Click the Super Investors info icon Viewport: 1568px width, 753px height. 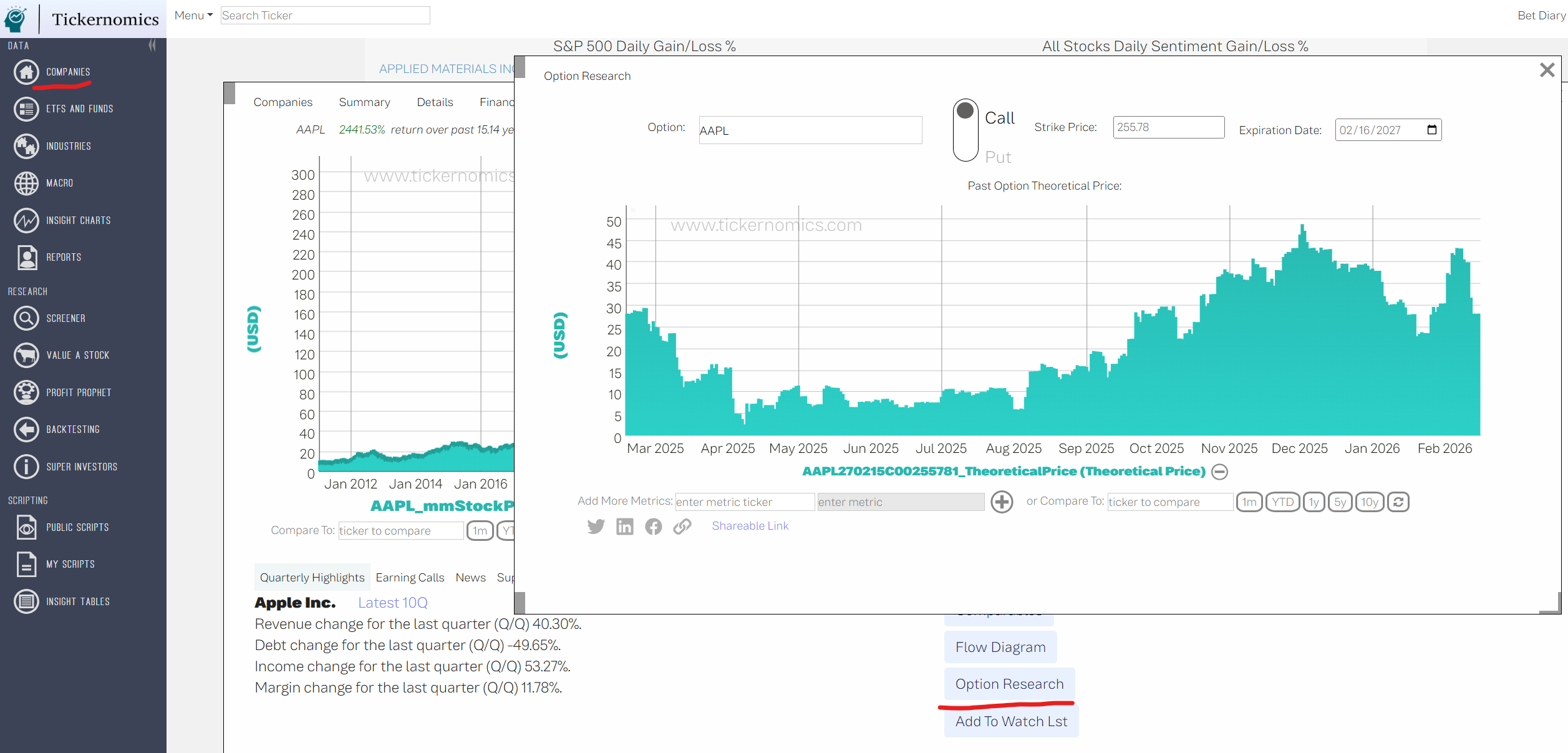(26, 467)
